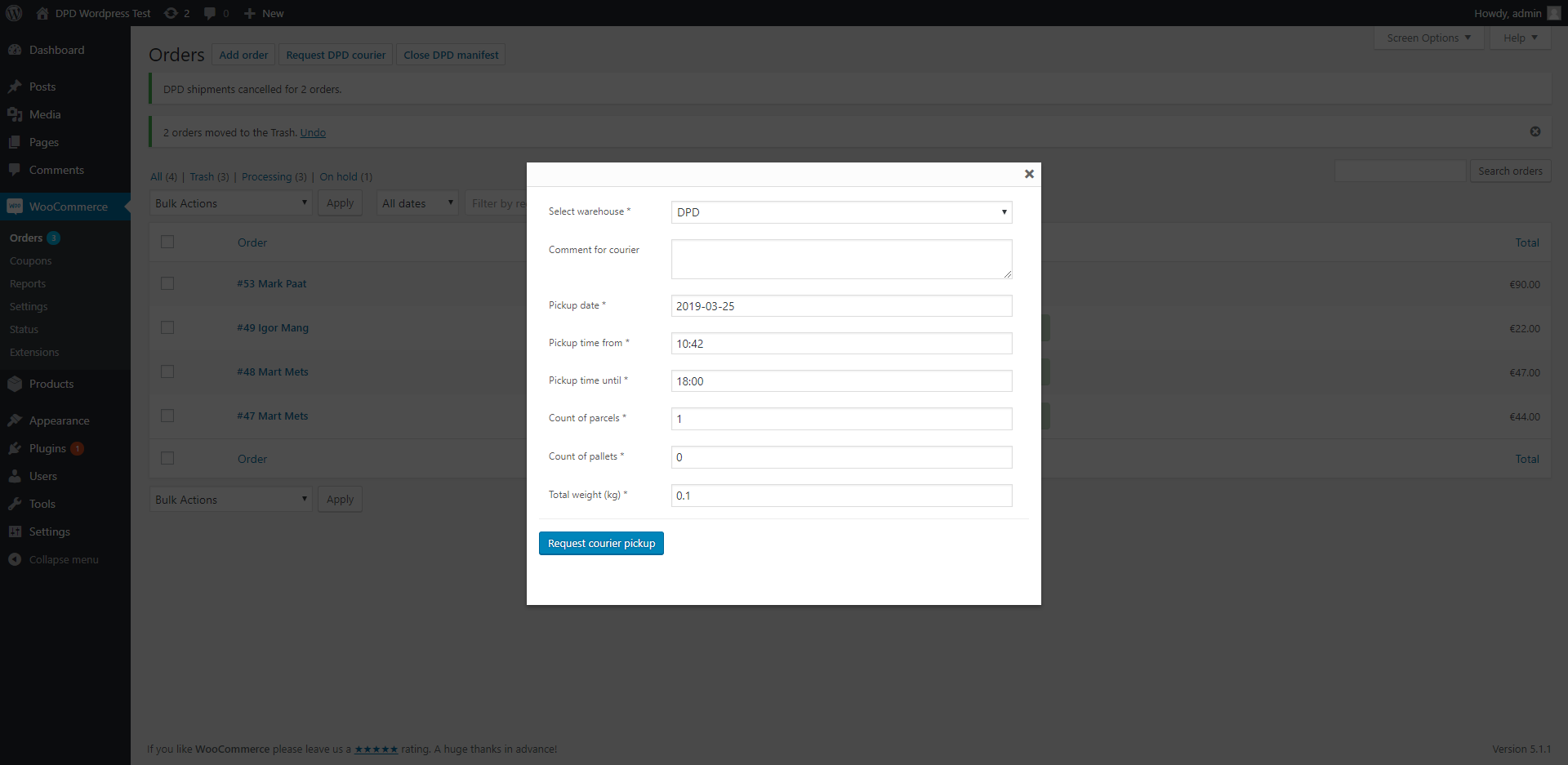Screen dimensions: 1568x765
Task: Click Request courier pickup button
Action: click(601, 543)
